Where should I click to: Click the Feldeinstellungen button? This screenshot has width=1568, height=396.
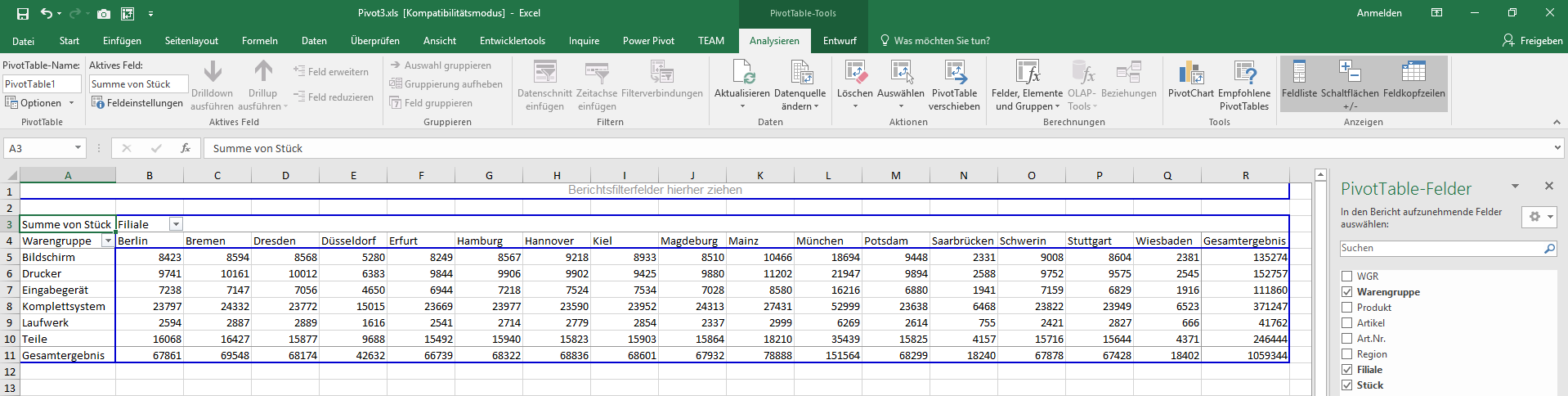[x=137, y=103]
